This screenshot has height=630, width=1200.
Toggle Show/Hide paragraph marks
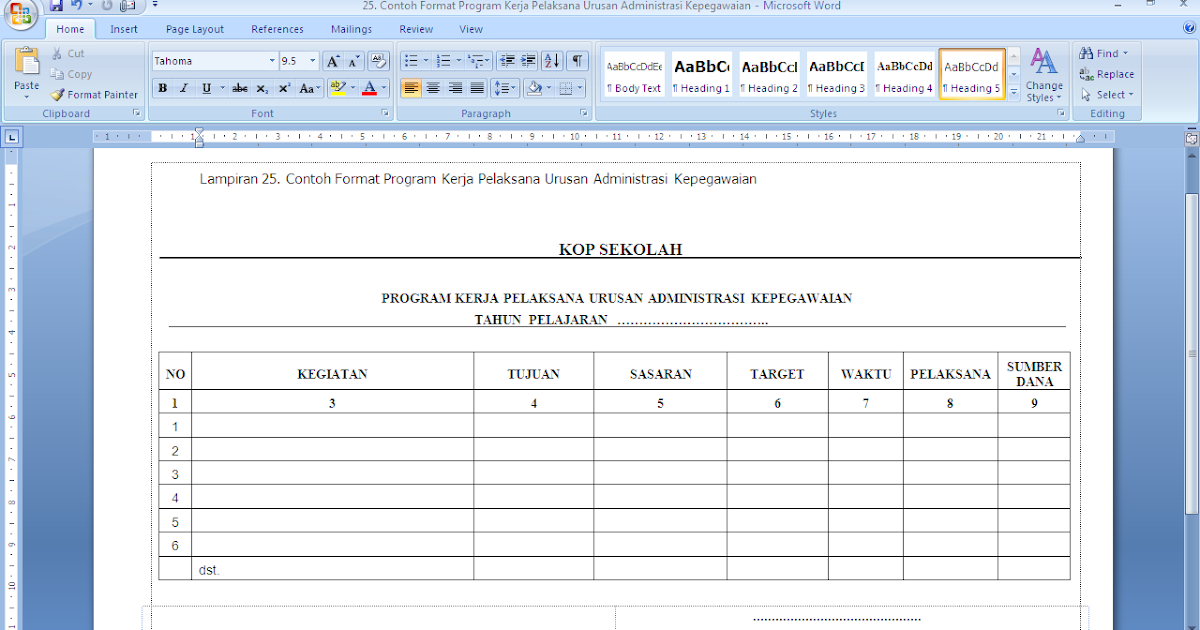click(576, 60)
